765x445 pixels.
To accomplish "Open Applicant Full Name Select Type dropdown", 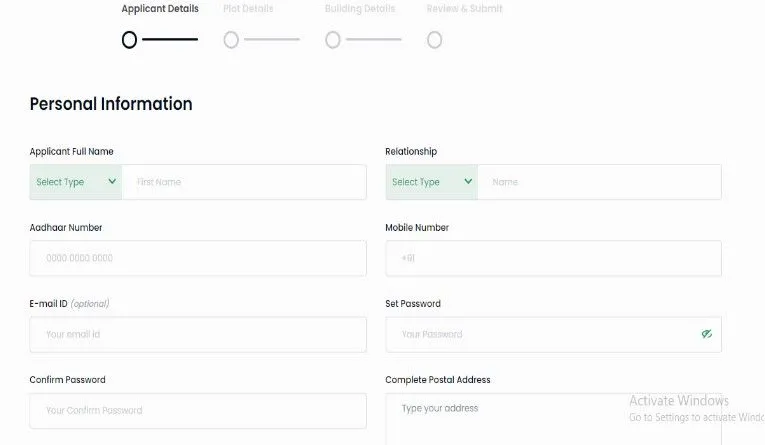I will [x=75, y=182].
